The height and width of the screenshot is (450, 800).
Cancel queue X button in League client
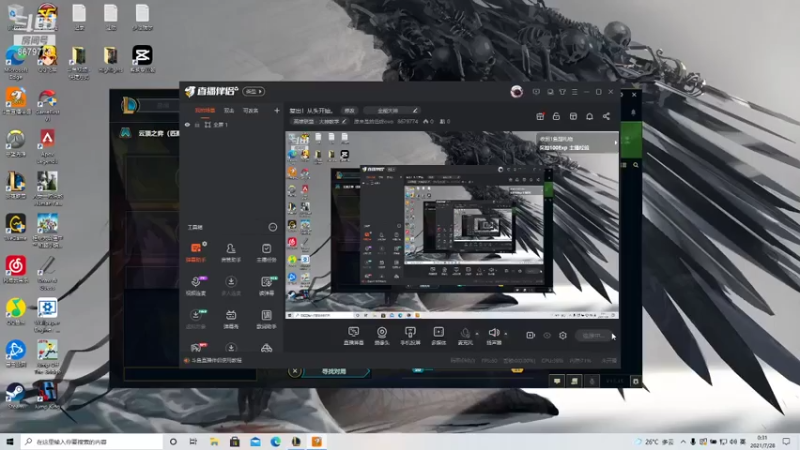tap(294, 371)
